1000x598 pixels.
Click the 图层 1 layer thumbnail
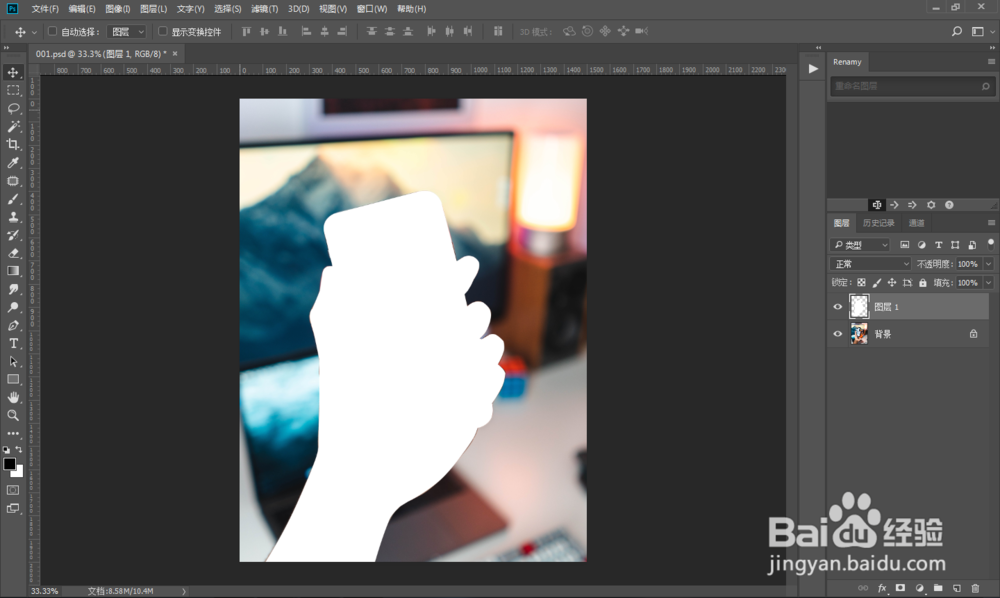pyautogui.click(x=859, y=307)
